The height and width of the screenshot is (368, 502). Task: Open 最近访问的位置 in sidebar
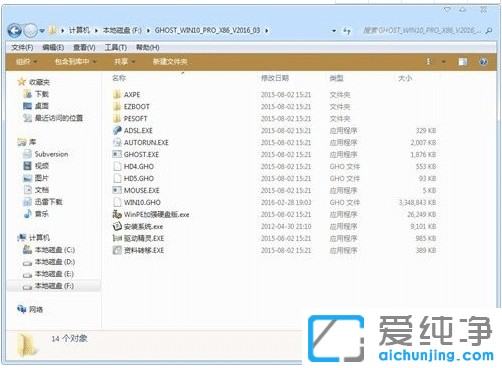click(59, 118)
